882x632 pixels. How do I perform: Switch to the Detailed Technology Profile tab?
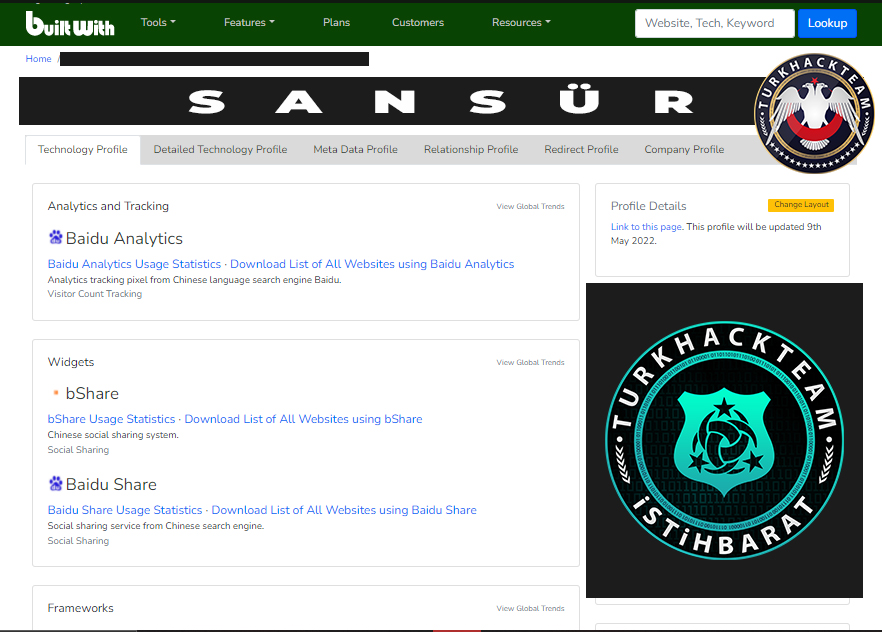(x=220, y=150)
